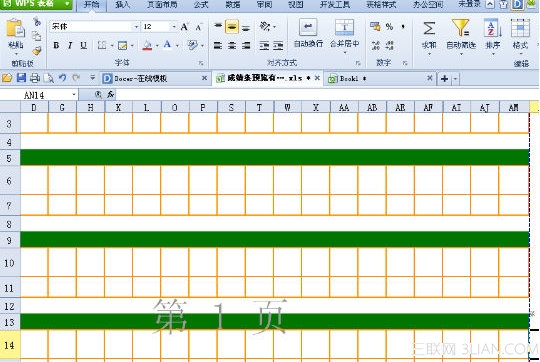540x362 pixels.
Task: Open the quick access toolbar customize dropdown
Action: [x=92, y=78]
